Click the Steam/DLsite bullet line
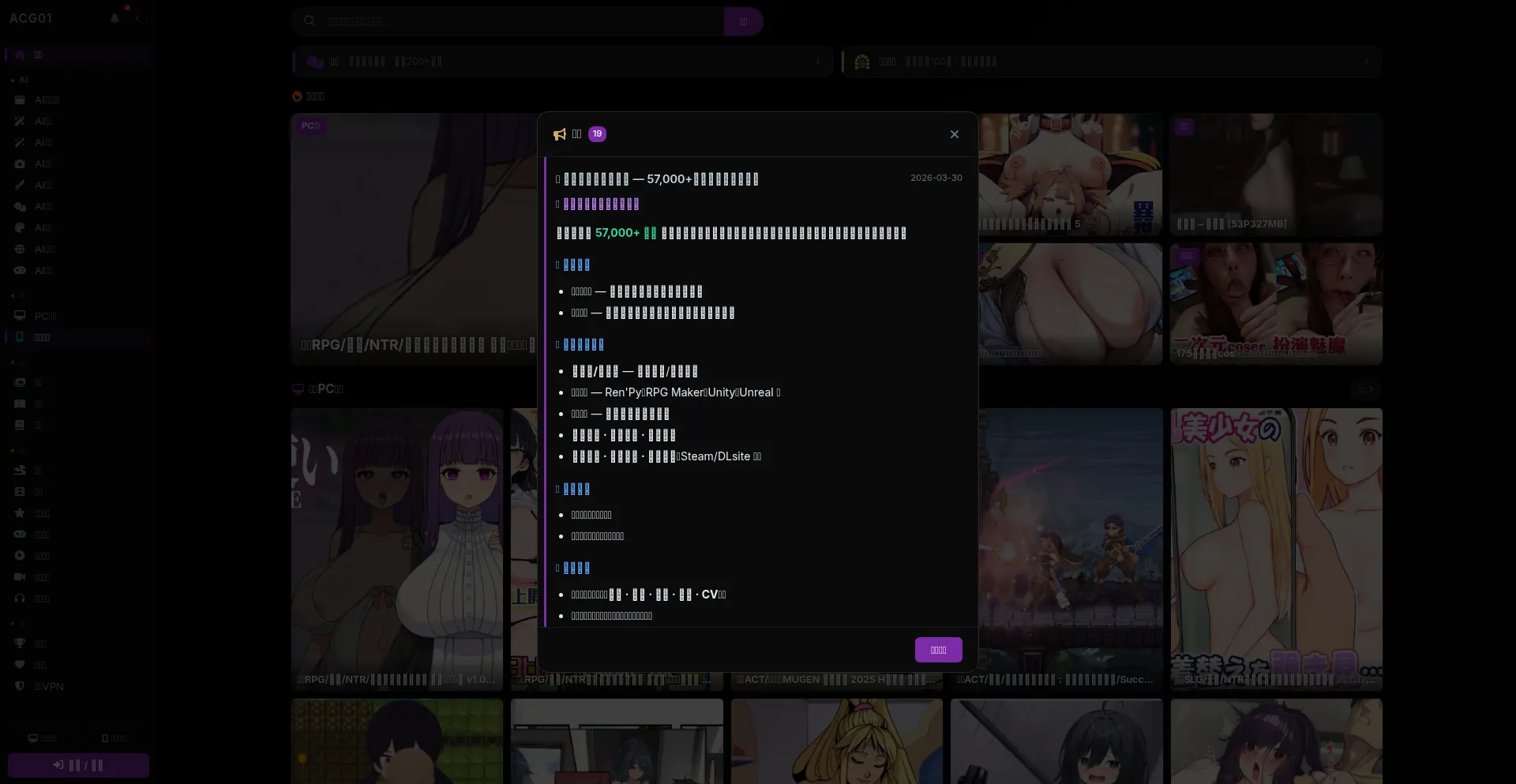The height and width of the screenshot is (784, 1516). [x=666, y=456]
